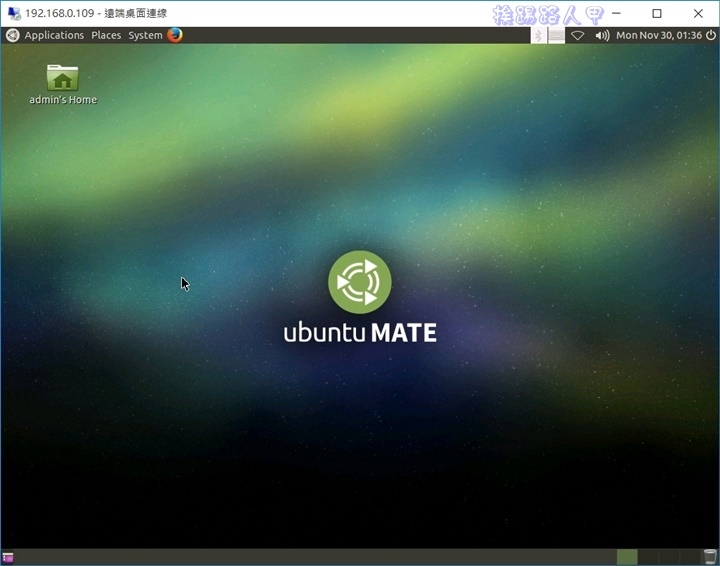
Task: Open the Places menu
Action: pos(106,35)
